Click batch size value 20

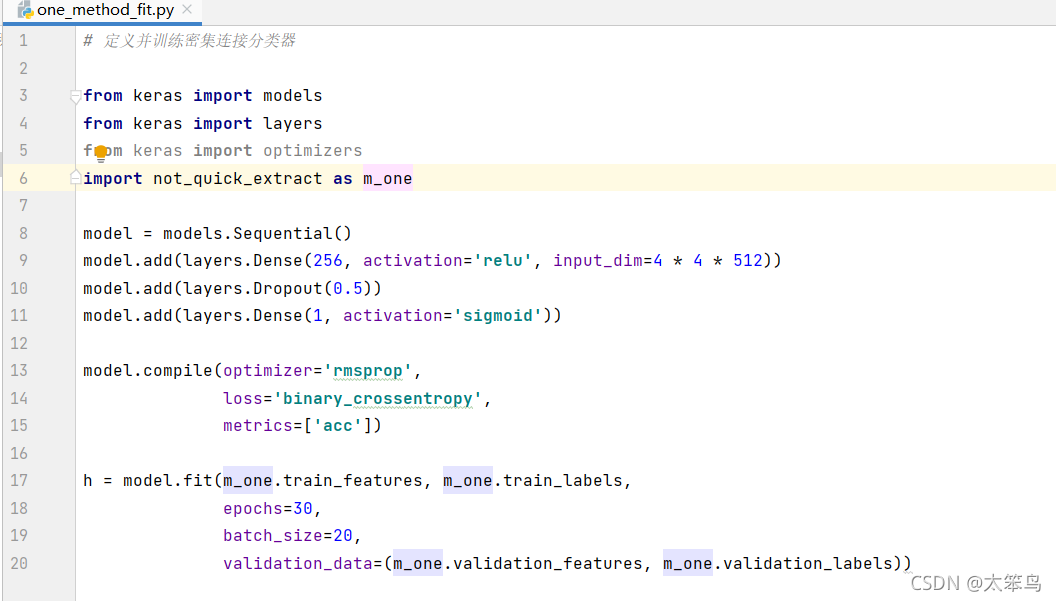343,536
